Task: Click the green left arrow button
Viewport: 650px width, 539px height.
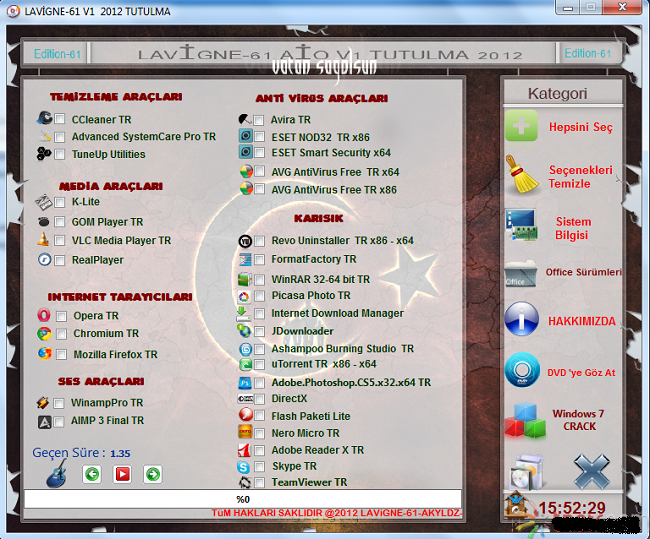Action: tap(91, 474)
